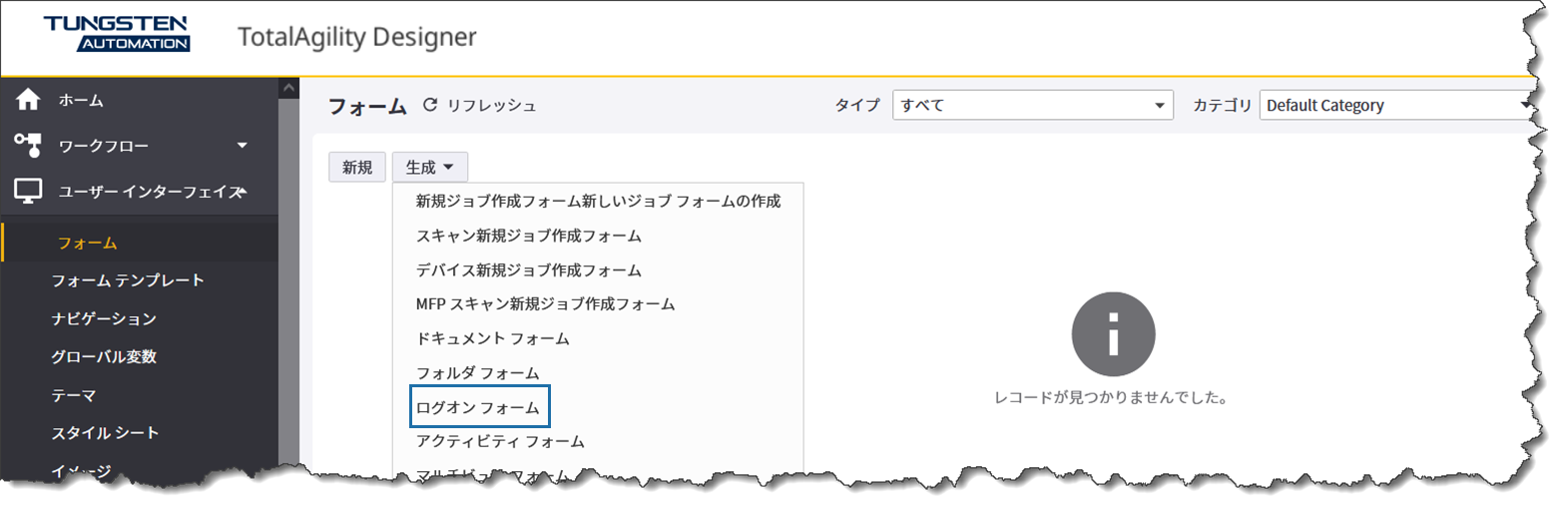Image resolution: width=1568 pixels, height=512 pixels.
Task: Click the User Interface monitor icon
Action: pyautogui.click(x=28, y=192)
